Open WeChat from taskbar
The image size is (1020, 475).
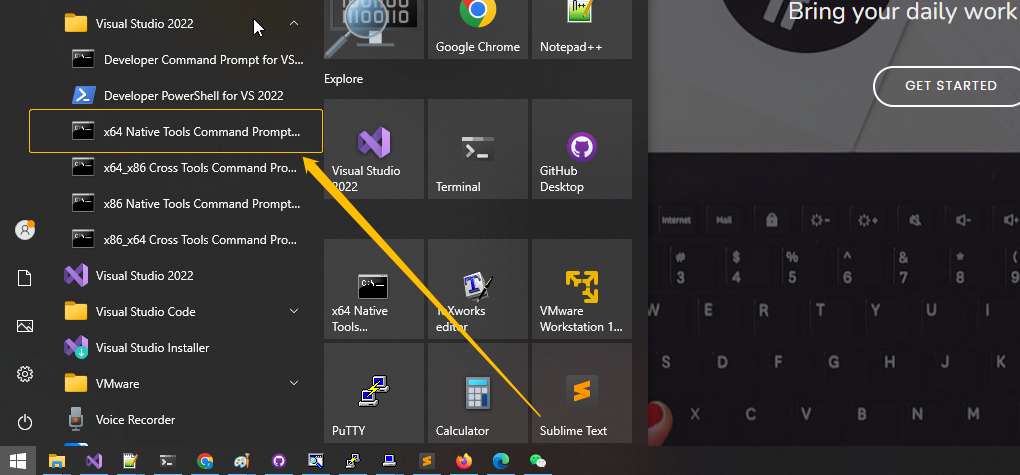click(538, 461)
